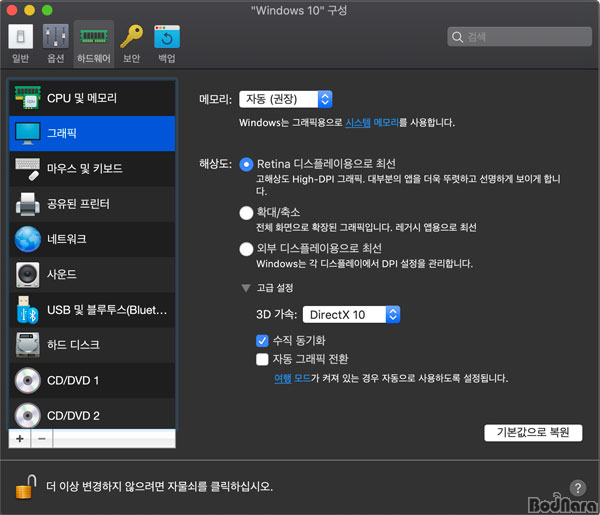The image size is (600, 515).
Task: Click the padlock icon to prevent changes
Action: (x=26, y=487)
